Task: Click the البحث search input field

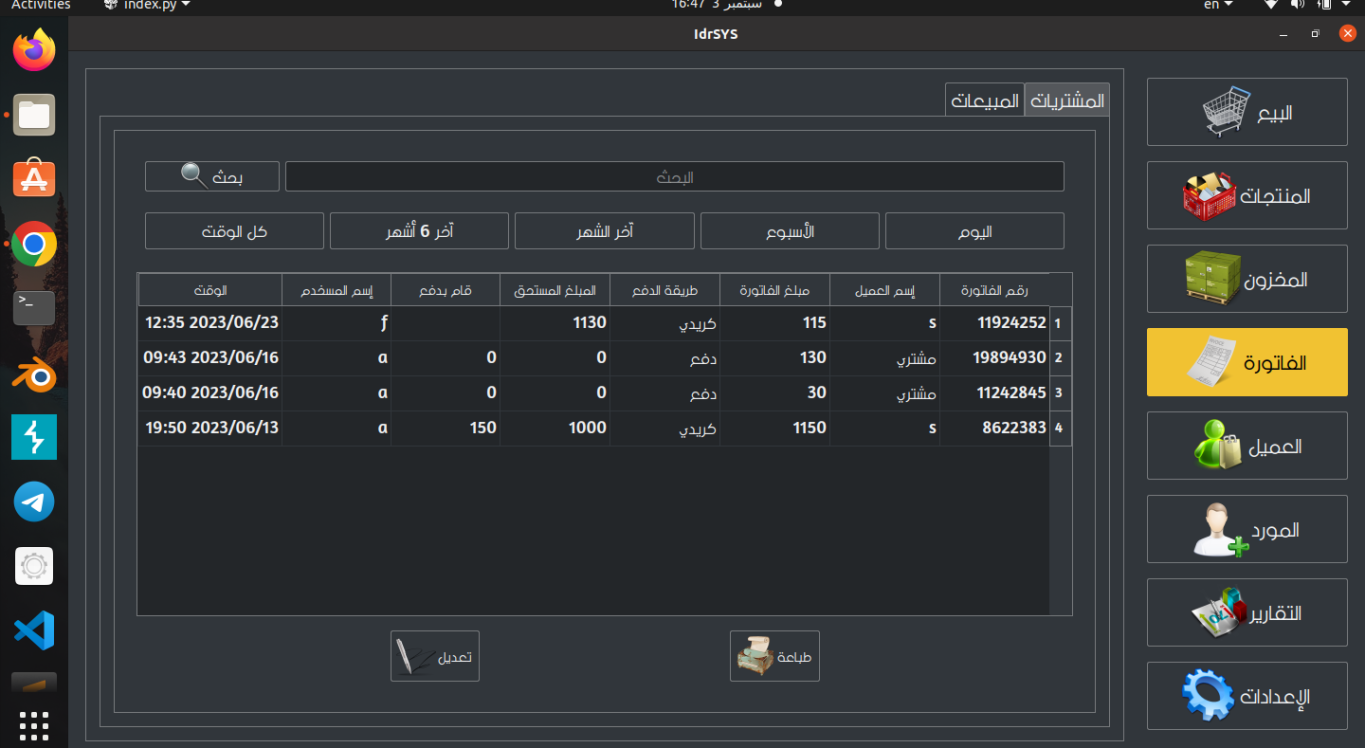Action: [675, 177]
